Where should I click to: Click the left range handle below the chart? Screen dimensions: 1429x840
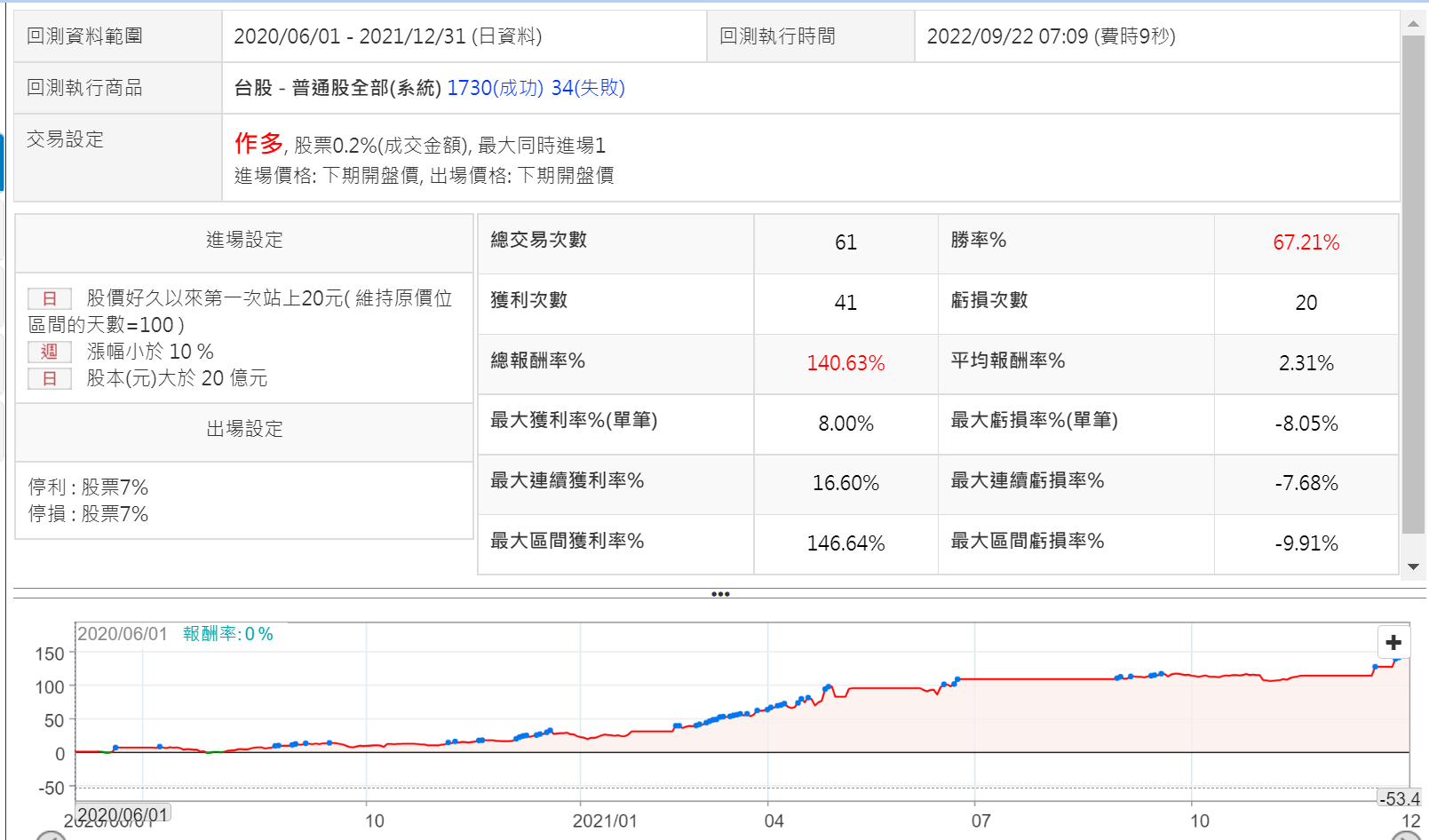click(51, 836)
